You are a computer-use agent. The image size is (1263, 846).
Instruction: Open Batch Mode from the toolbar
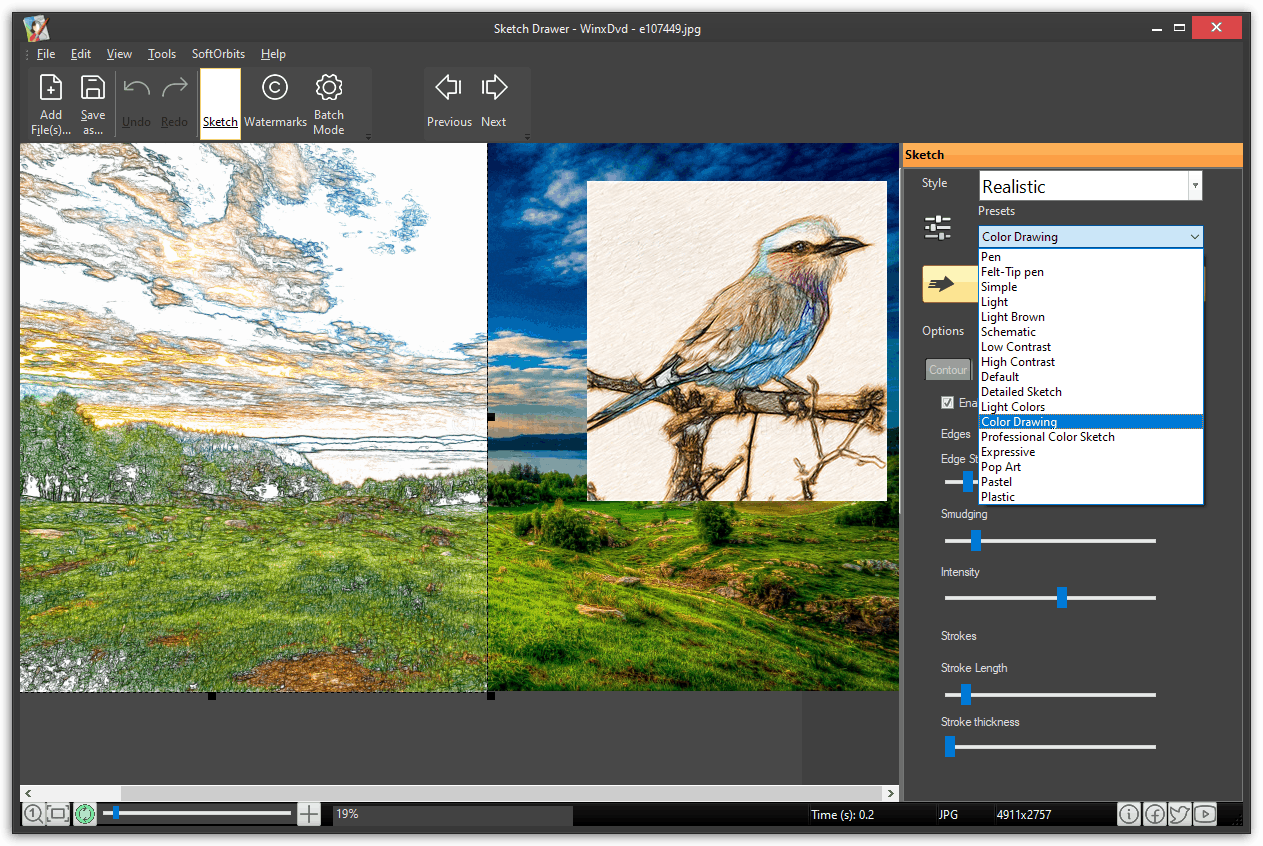329,103
